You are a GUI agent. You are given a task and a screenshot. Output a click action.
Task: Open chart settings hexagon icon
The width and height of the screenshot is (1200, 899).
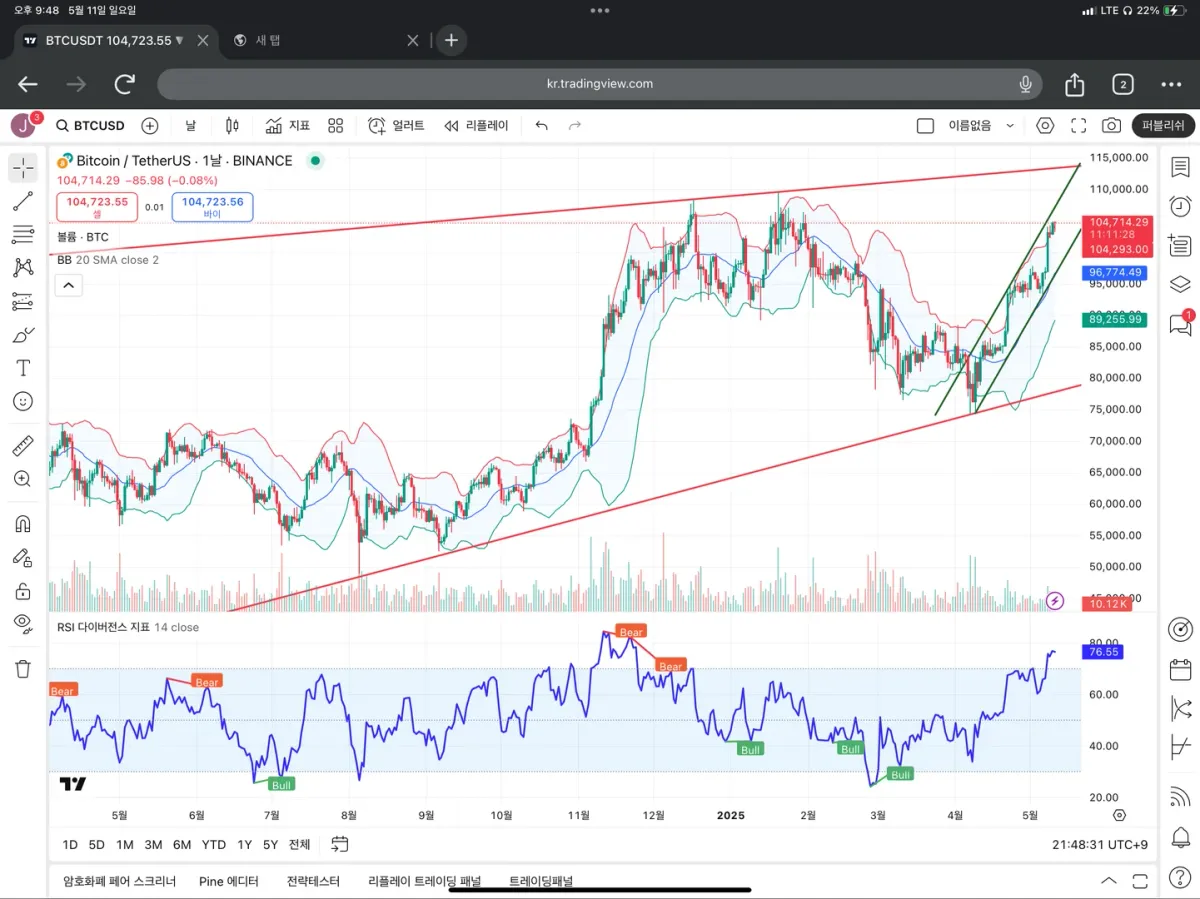coord(1045,126)
